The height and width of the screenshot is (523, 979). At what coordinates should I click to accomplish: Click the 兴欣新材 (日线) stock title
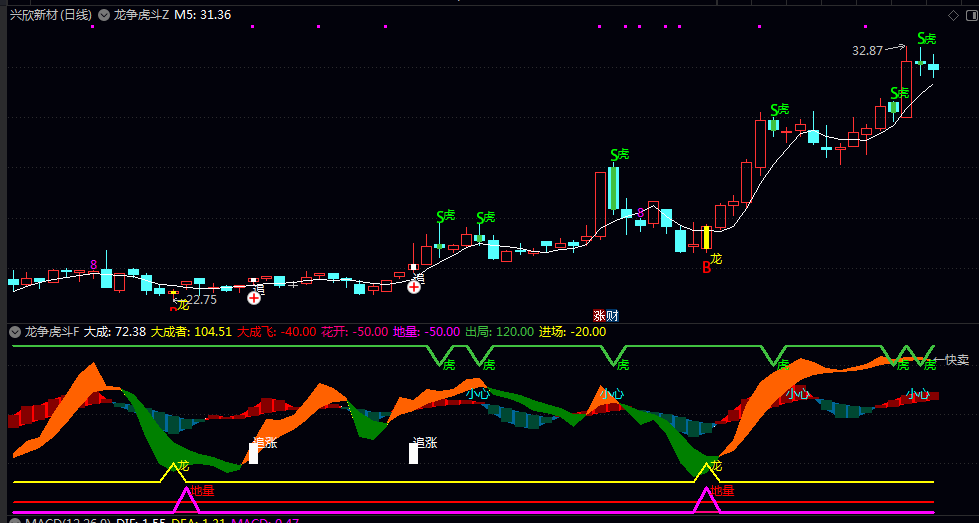(50, 15)
